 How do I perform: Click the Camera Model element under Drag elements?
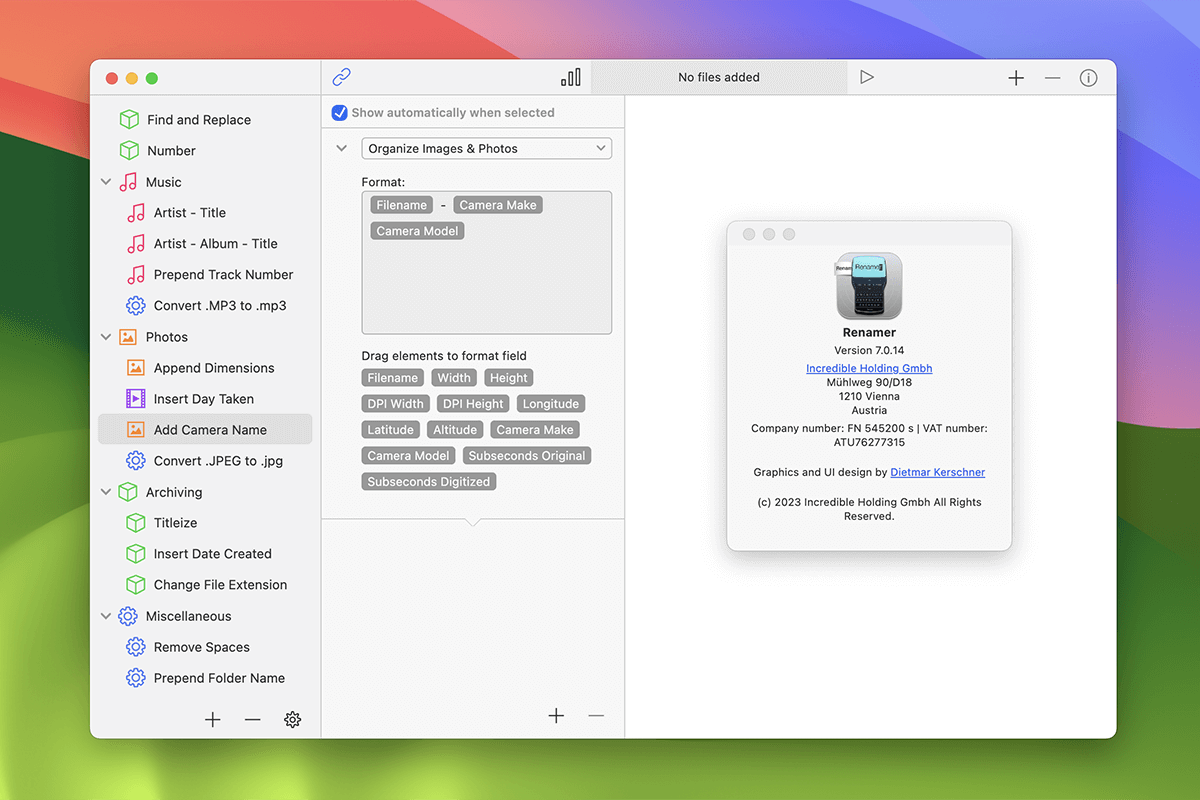point(409,456)
